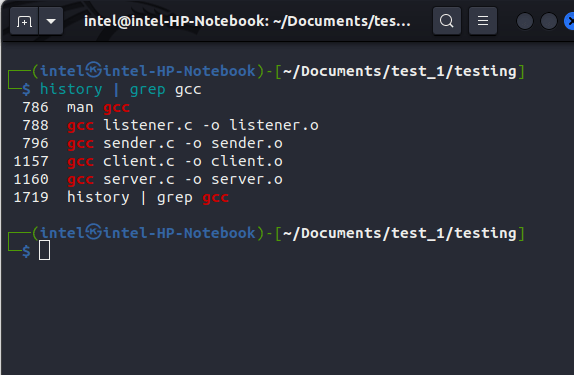Viewport: 574px width, 375px height.
Task: Minimize the terminal window
Action: (x=525, y=21)
